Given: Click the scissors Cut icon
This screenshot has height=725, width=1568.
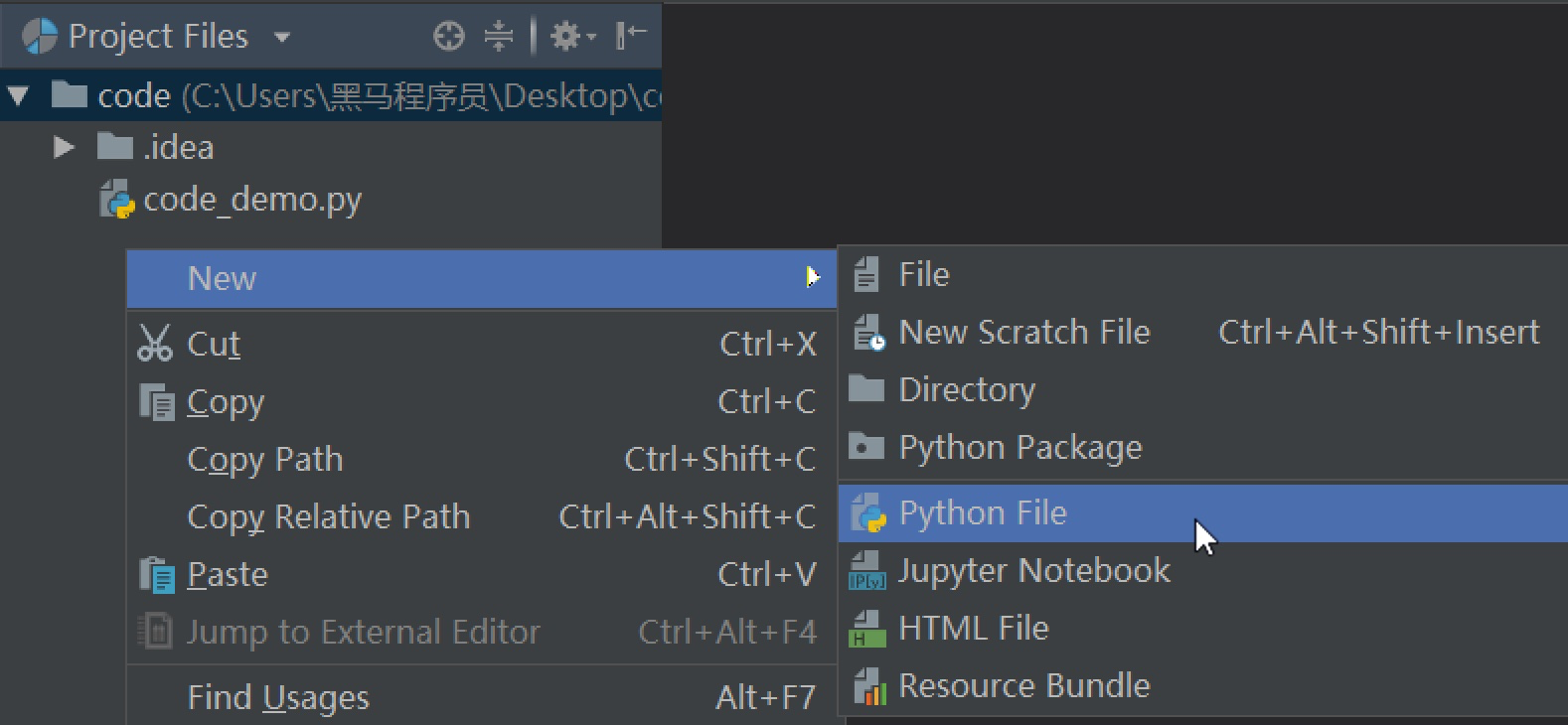Looking at the screenshot, I should [x=155, y=344].
